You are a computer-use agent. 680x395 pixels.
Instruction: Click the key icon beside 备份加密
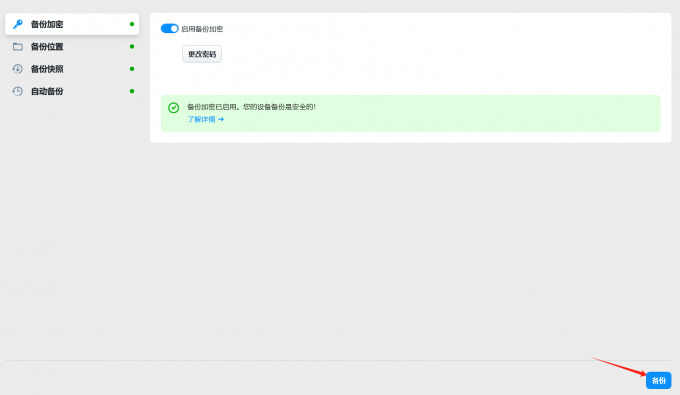18,24
